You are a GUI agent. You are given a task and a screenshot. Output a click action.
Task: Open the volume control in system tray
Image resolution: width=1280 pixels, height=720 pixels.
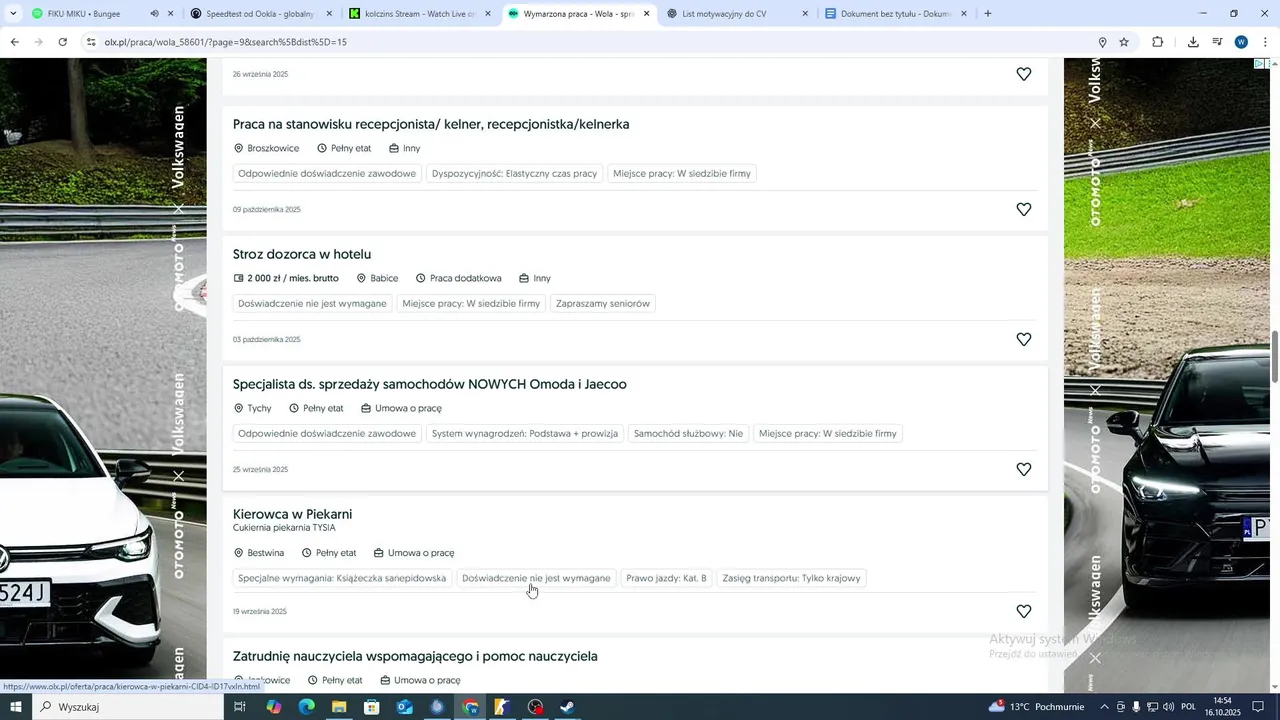click(x=1168, y=707)
